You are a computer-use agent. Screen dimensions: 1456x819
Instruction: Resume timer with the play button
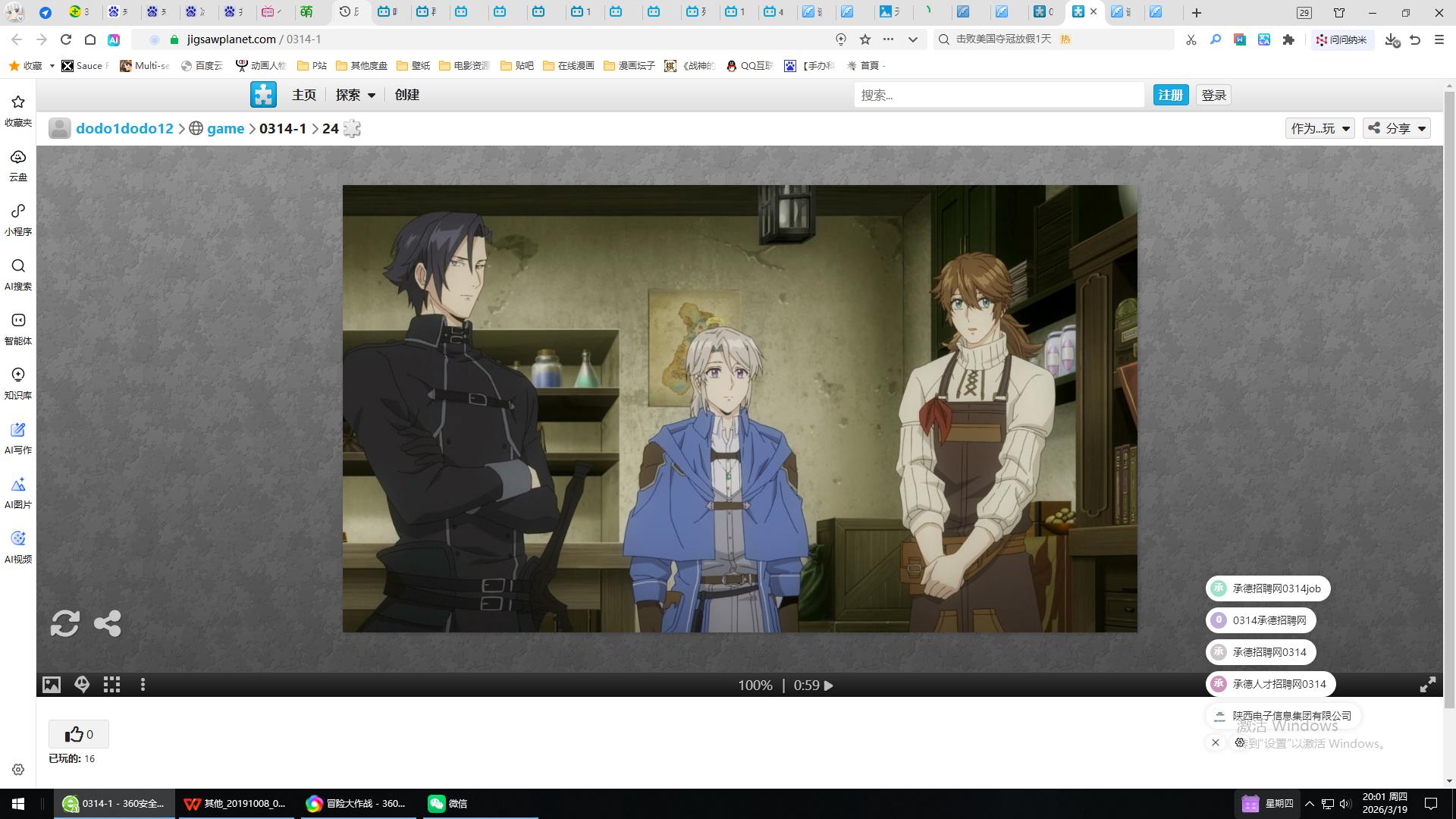[x=829, y=686]
